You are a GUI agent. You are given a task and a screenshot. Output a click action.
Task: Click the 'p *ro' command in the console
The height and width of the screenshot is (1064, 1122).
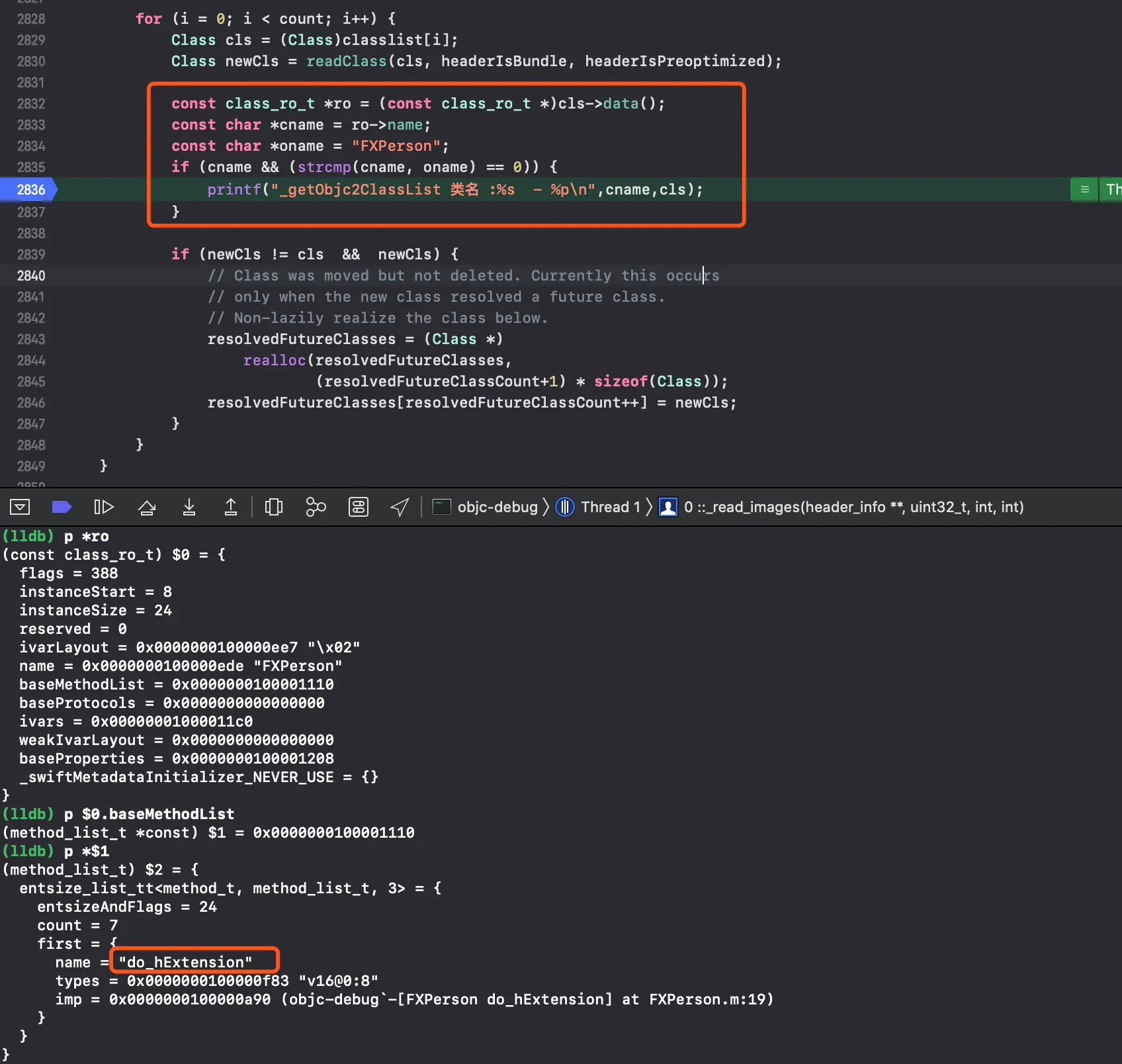tap(87, 537)
